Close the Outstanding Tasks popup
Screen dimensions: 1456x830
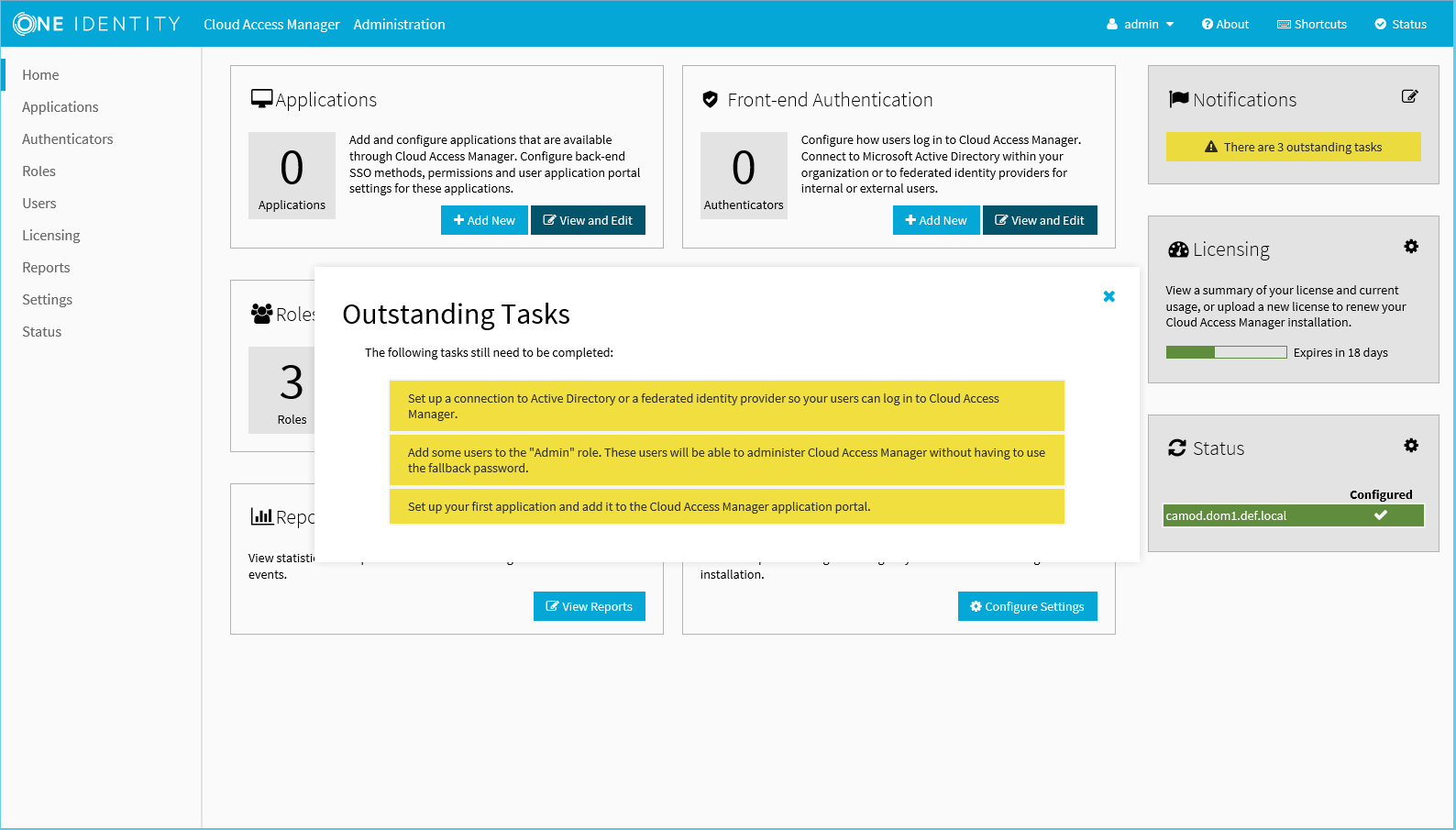coord(1109,296)
